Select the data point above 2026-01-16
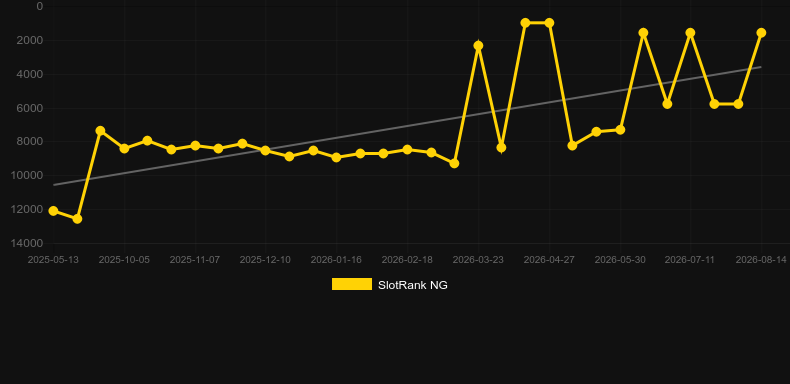This screenshot has height=384, width=790. pos(336,157)
